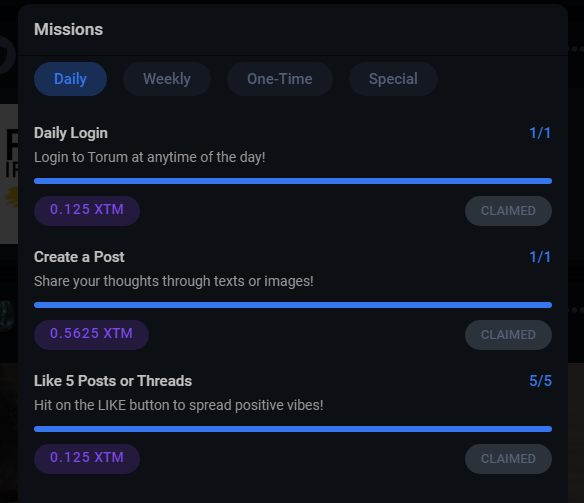Viewport: 584px width, 503px height.
Task: Click the CLAIMED button for Daily Login
Action: point(508,211)
